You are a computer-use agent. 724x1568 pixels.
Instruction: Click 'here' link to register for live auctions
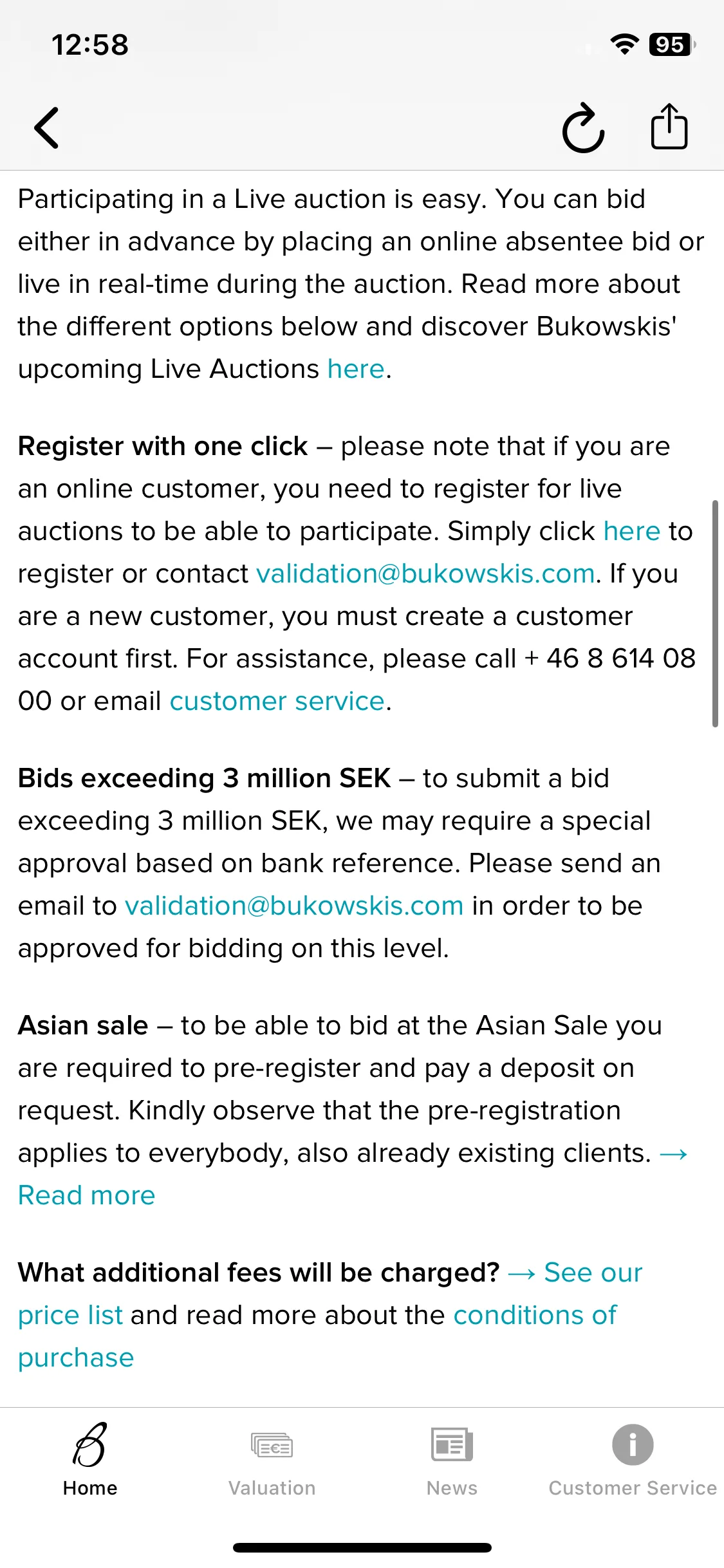click(632, 532)
